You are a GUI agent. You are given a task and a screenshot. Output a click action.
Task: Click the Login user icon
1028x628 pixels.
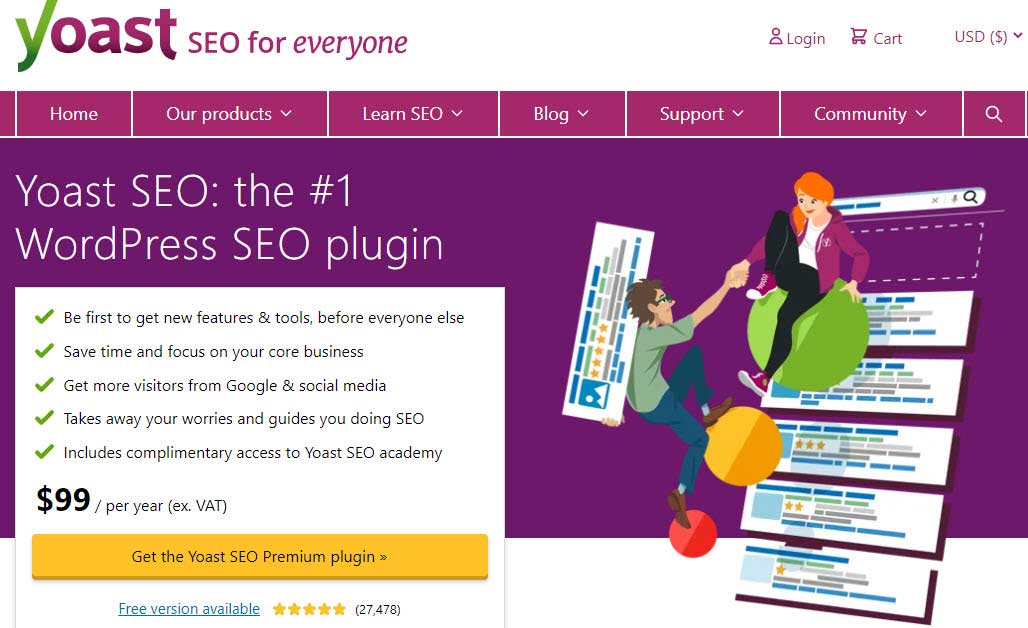pos(776,37)
